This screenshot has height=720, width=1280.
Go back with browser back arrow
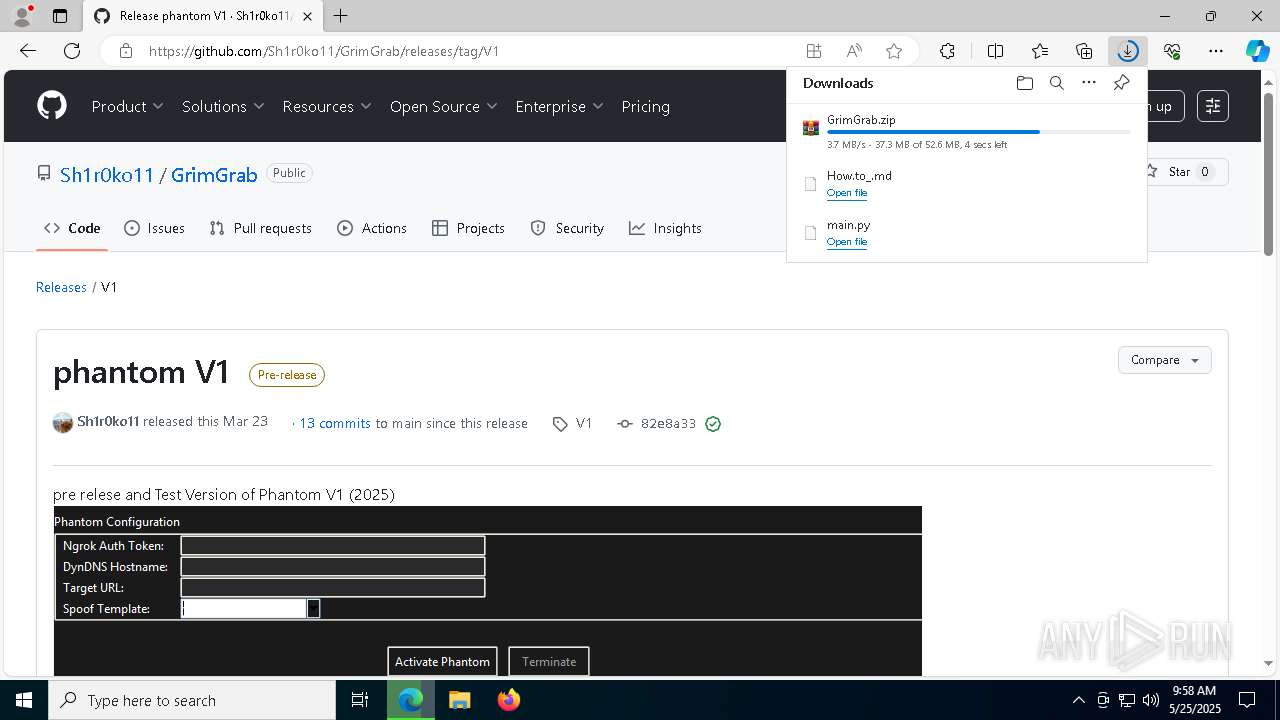(28, 51)
